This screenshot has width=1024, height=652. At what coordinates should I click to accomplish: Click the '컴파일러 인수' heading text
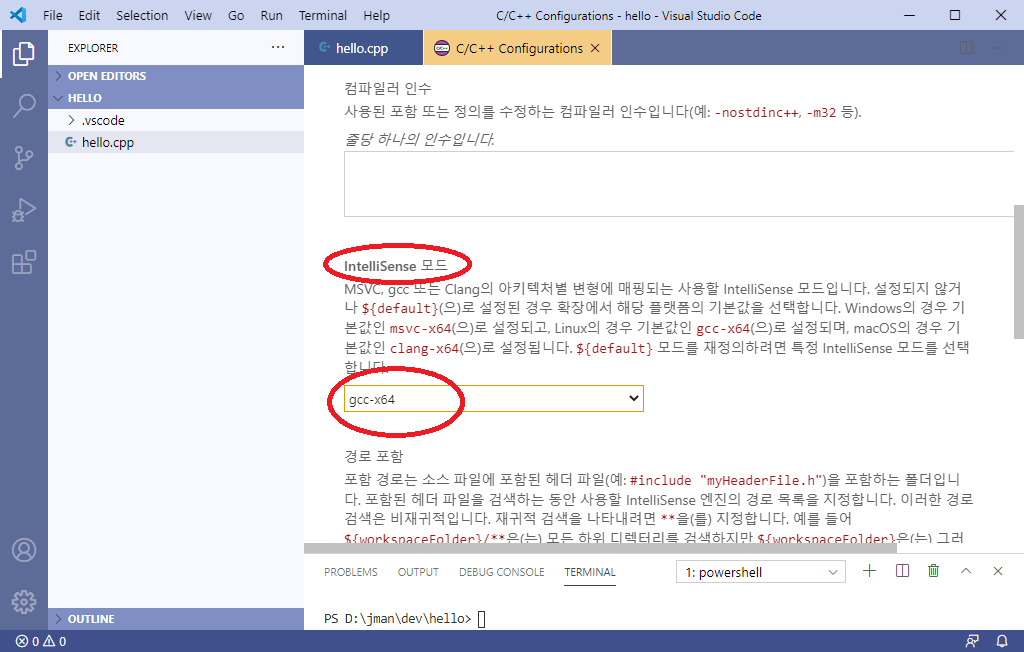tap(388, 88)
